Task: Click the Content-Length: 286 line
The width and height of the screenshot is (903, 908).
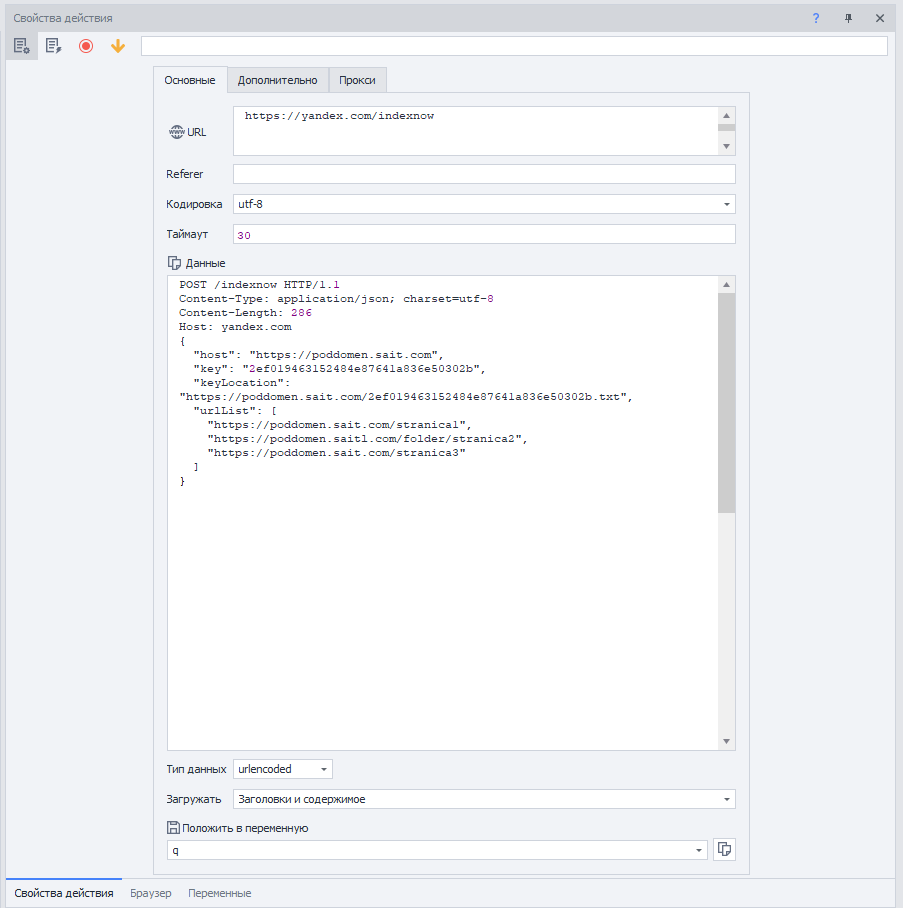Action: [x=245, y=313]
